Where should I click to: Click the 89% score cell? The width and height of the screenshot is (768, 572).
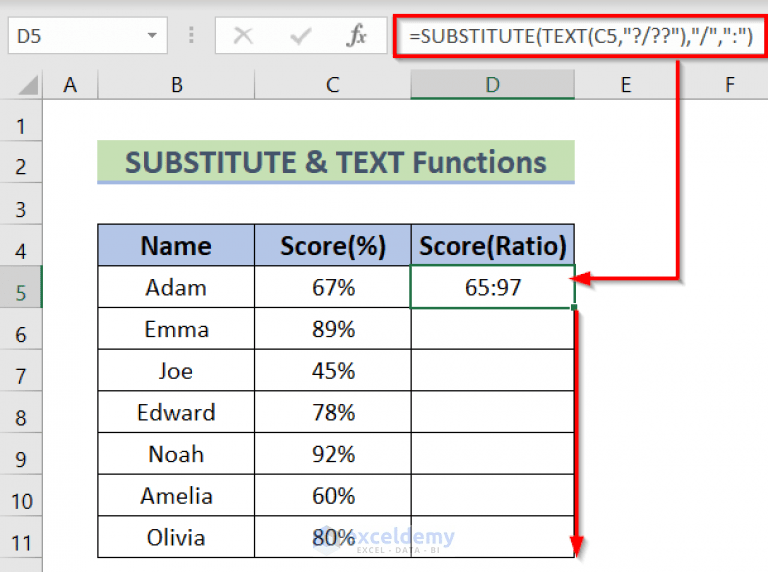(333, 329)
